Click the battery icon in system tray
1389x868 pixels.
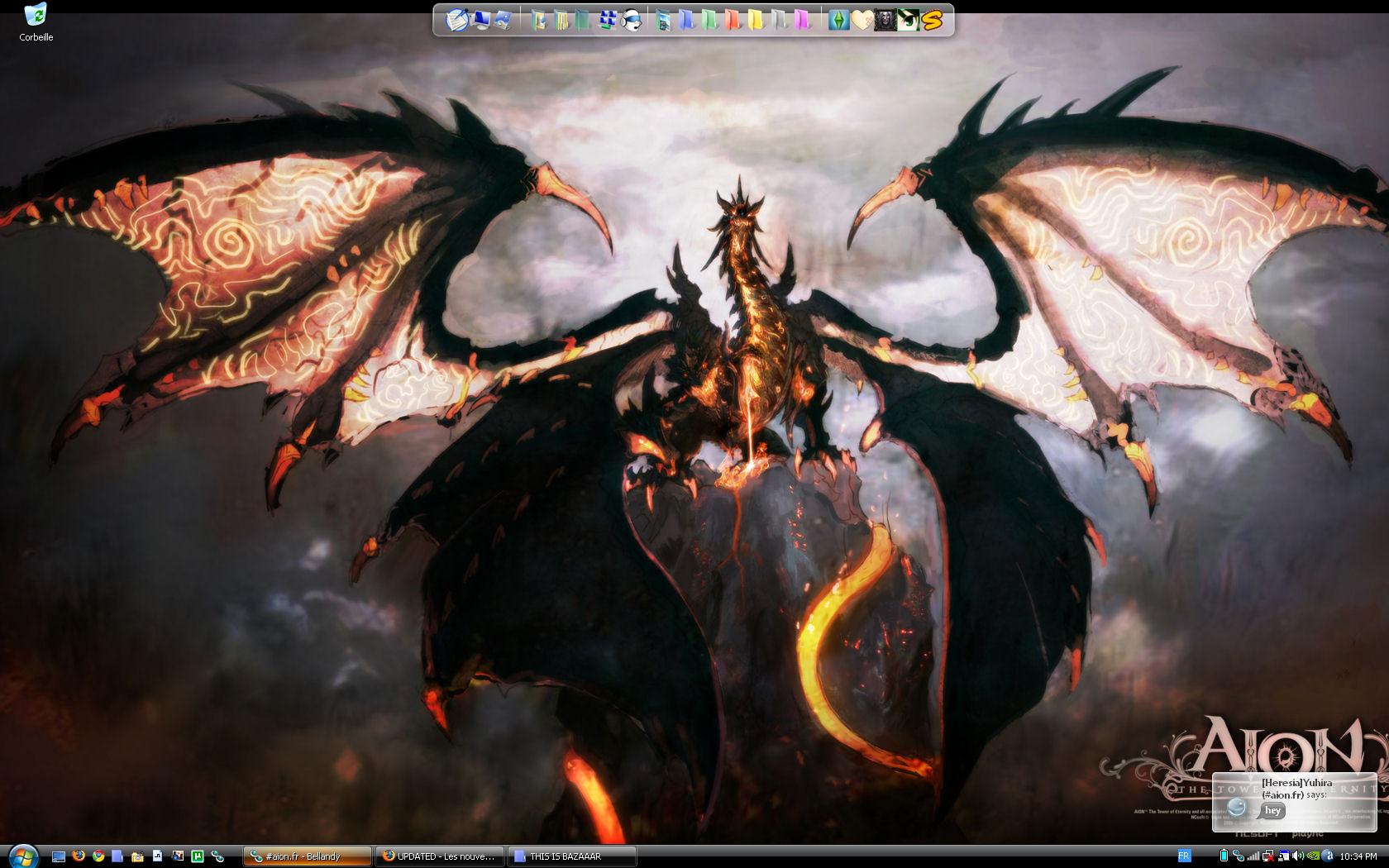1224,856
